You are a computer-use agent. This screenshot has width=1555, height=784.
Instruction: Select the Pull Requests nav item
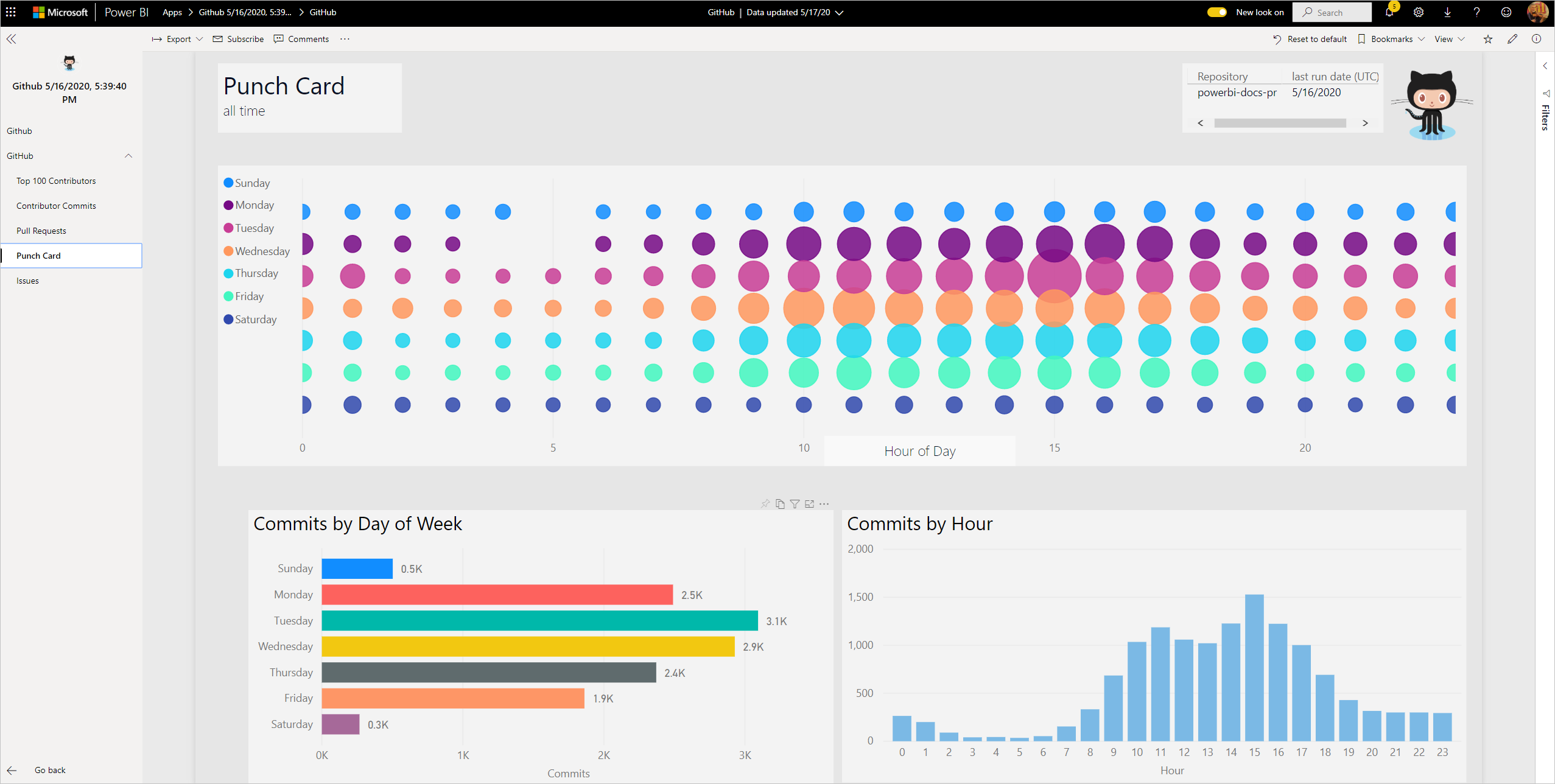click(42, 230)
